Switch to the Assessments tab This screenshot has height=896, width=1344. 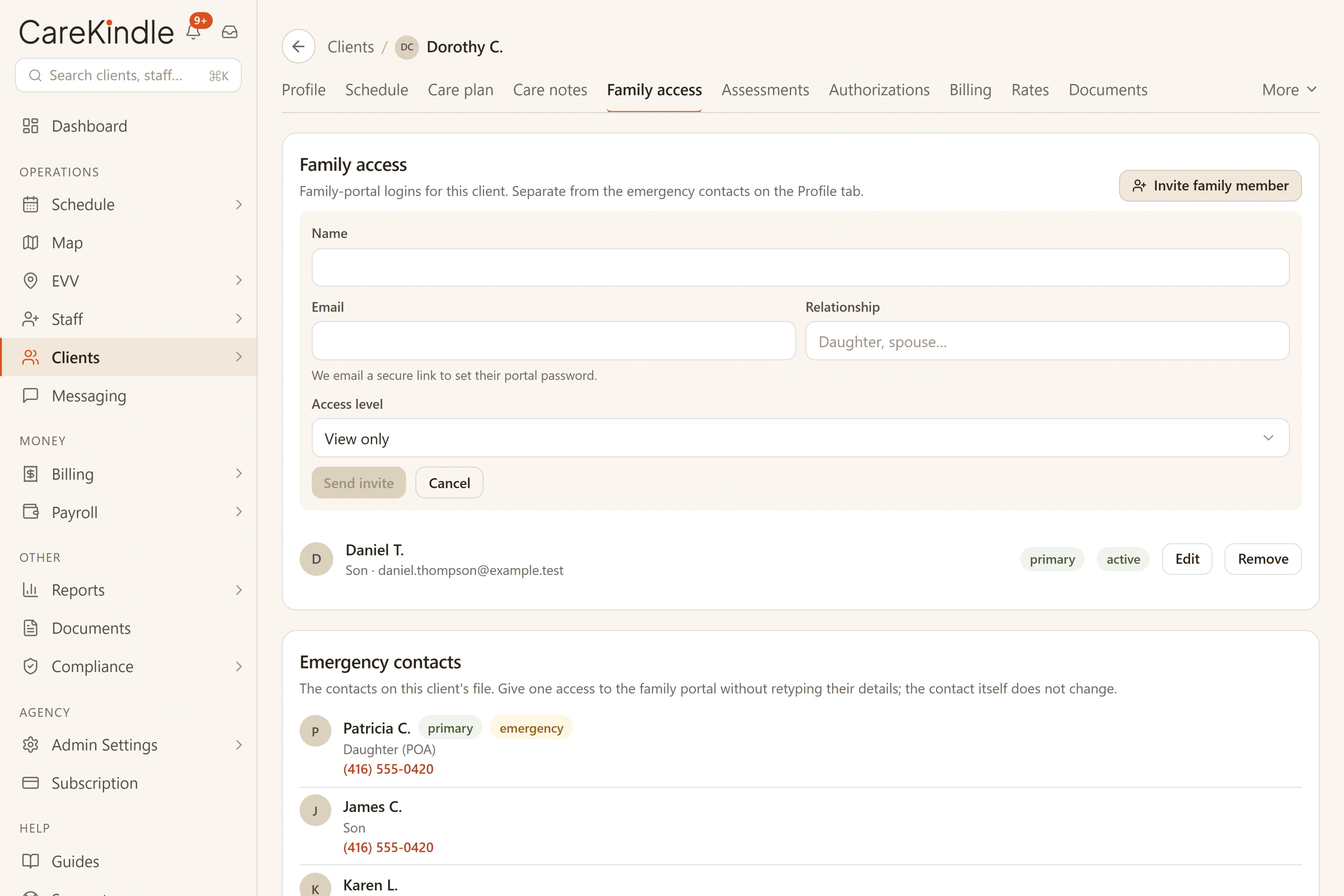765,90
